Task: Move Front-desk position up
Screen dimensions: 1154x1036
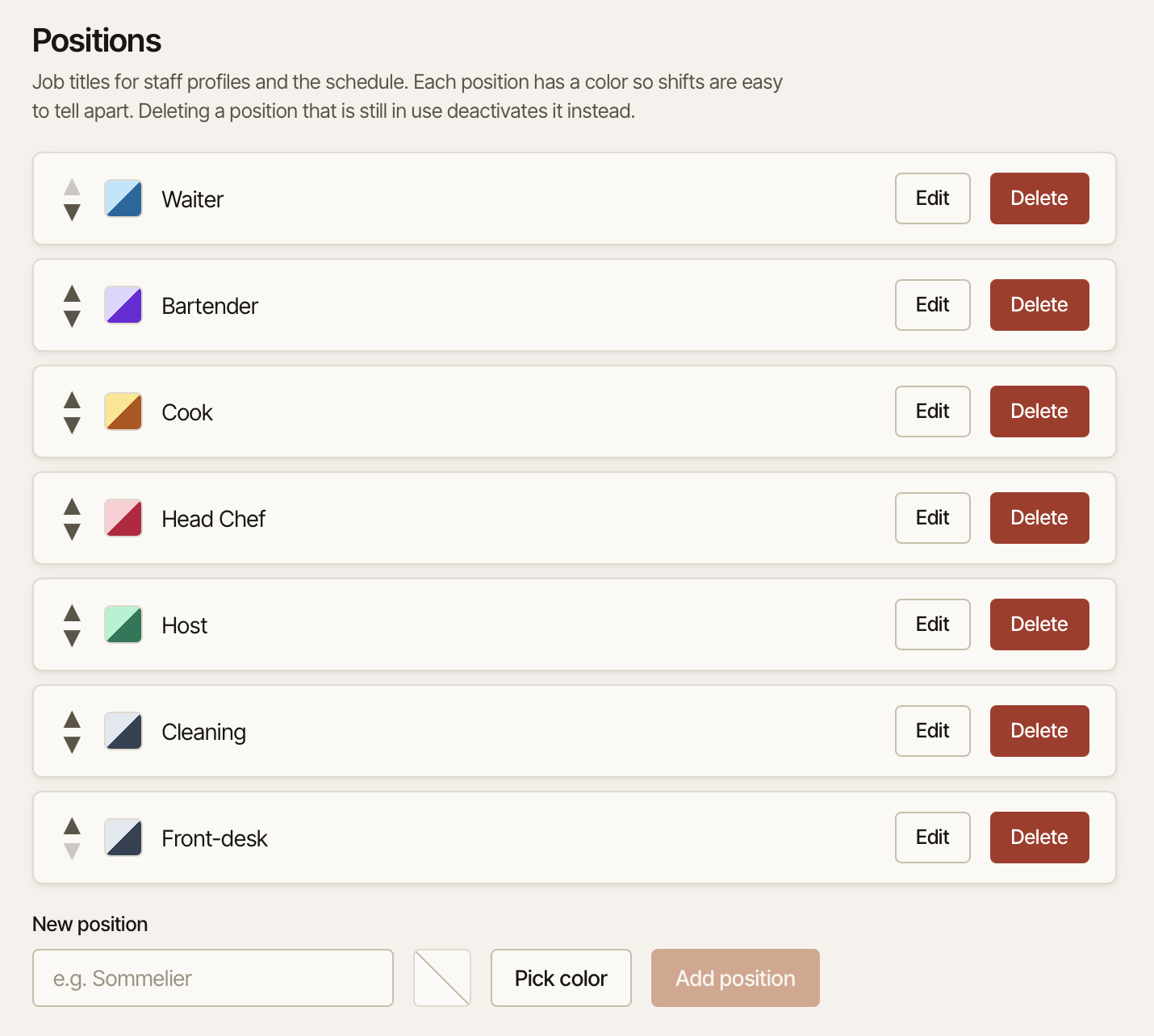Action: pos(72,825)
